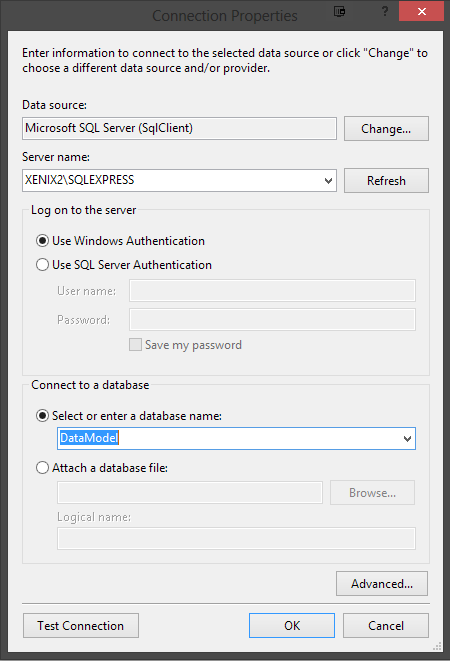The width and height of the screenshot is (450, 661).
Task: Click the Change... data source button
Action: coord(386,129)
